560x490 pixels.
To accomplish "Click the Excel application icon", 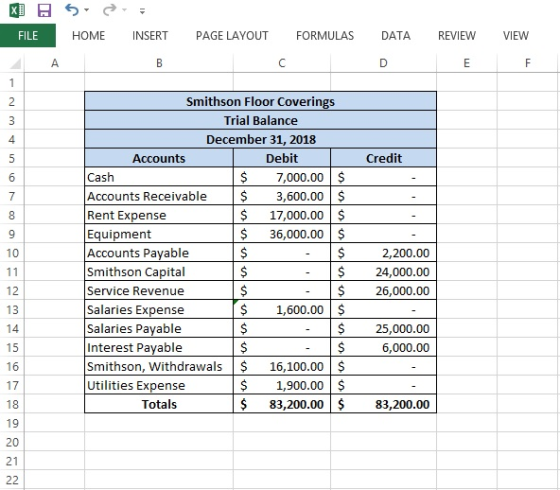I will pos(17,10).
